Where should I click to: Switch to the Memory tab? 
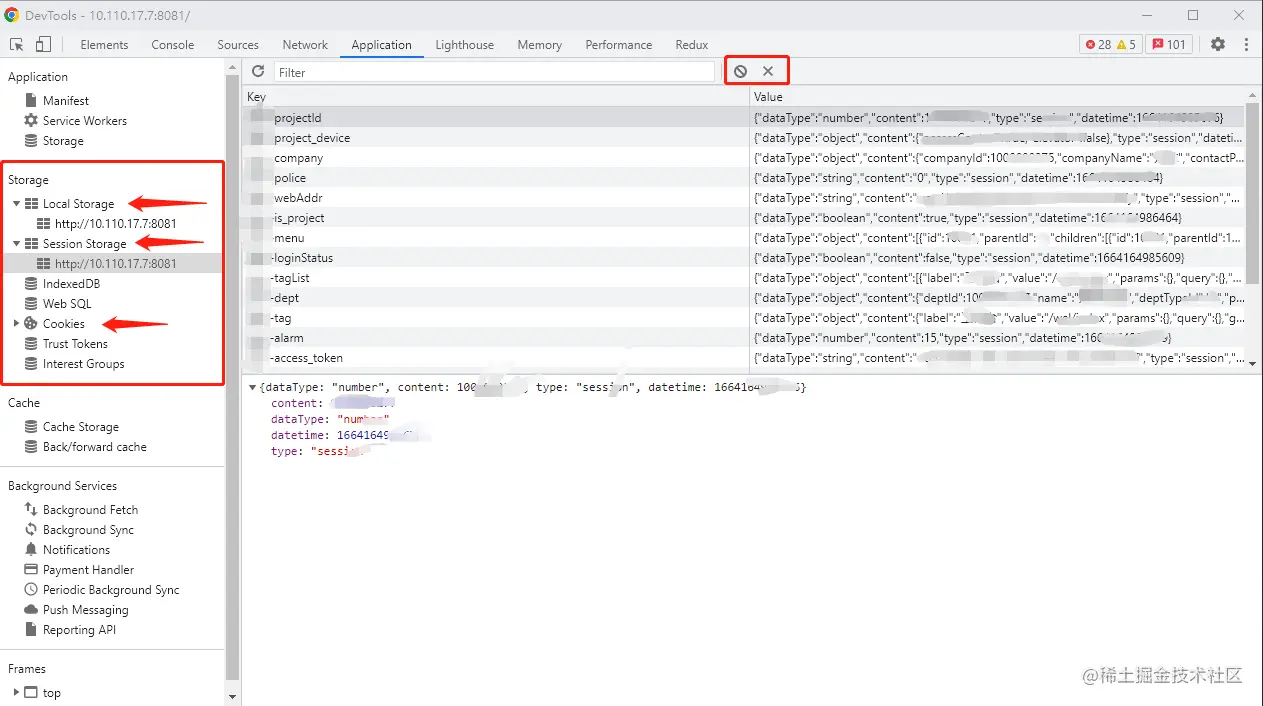(x=539, y=45)
